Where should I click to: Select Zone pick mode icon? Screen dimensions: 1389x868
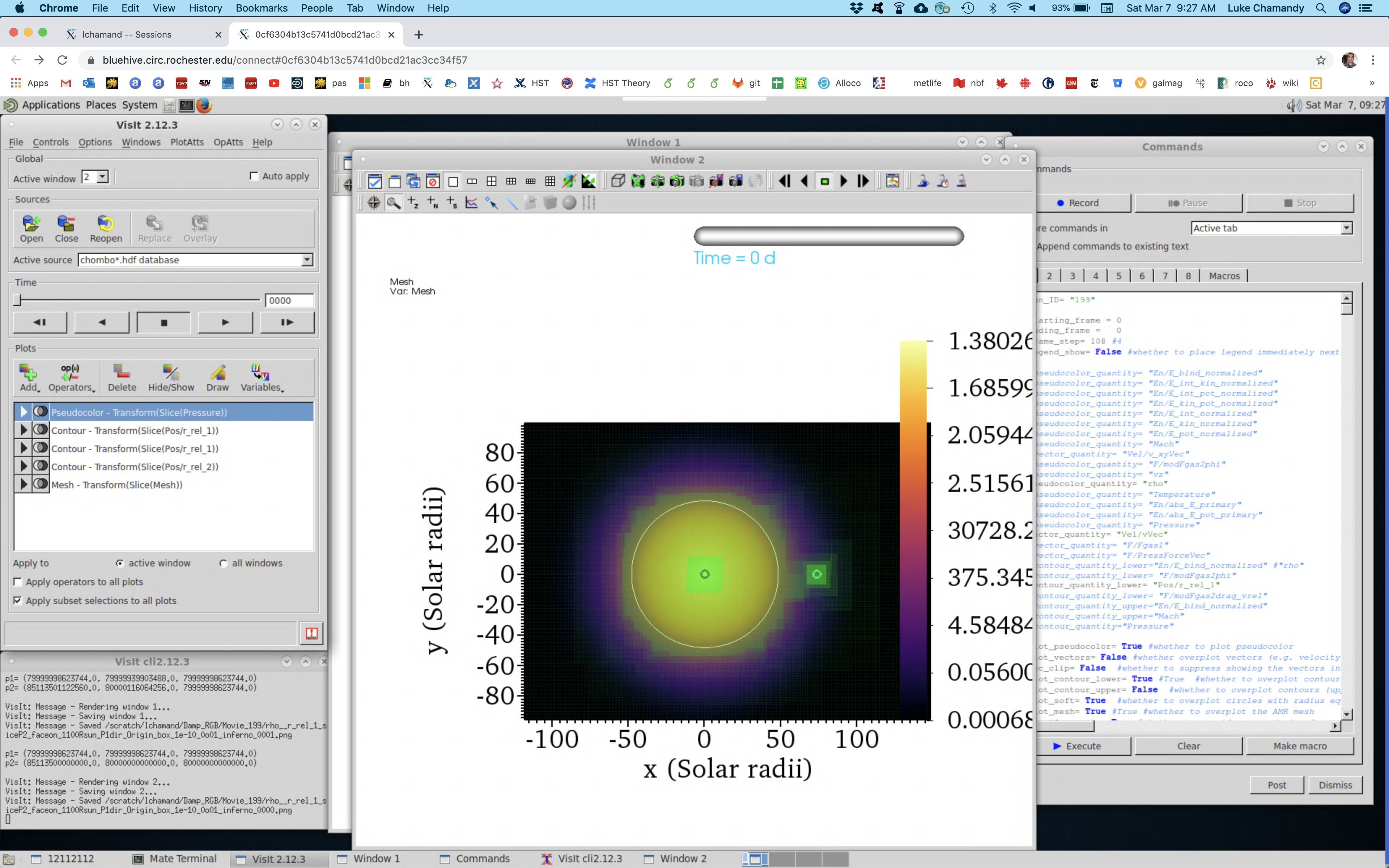pyautogui.click(x=413, y=203)
